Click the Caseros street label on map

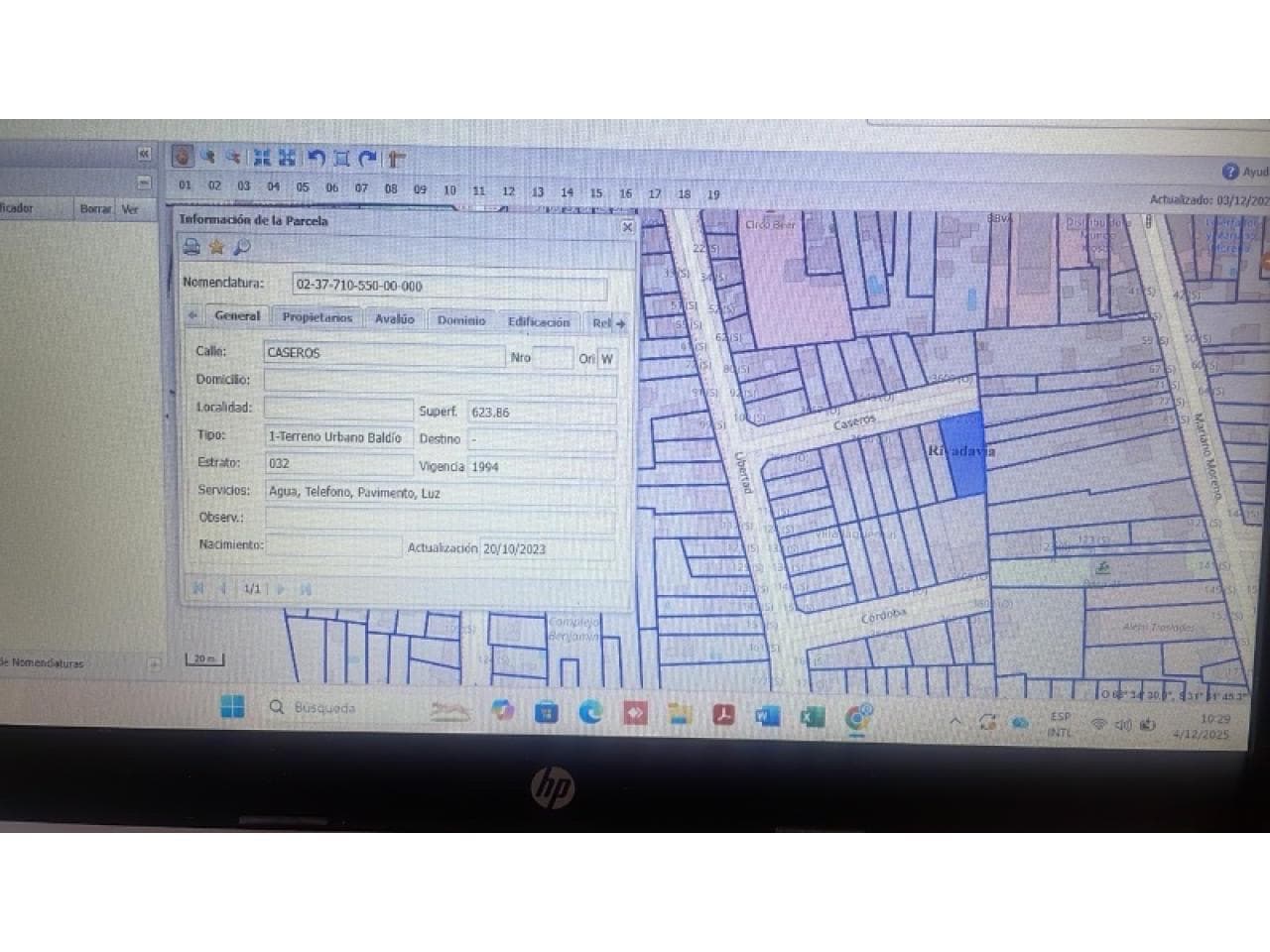pyautogui.click(x=854, y=423)
